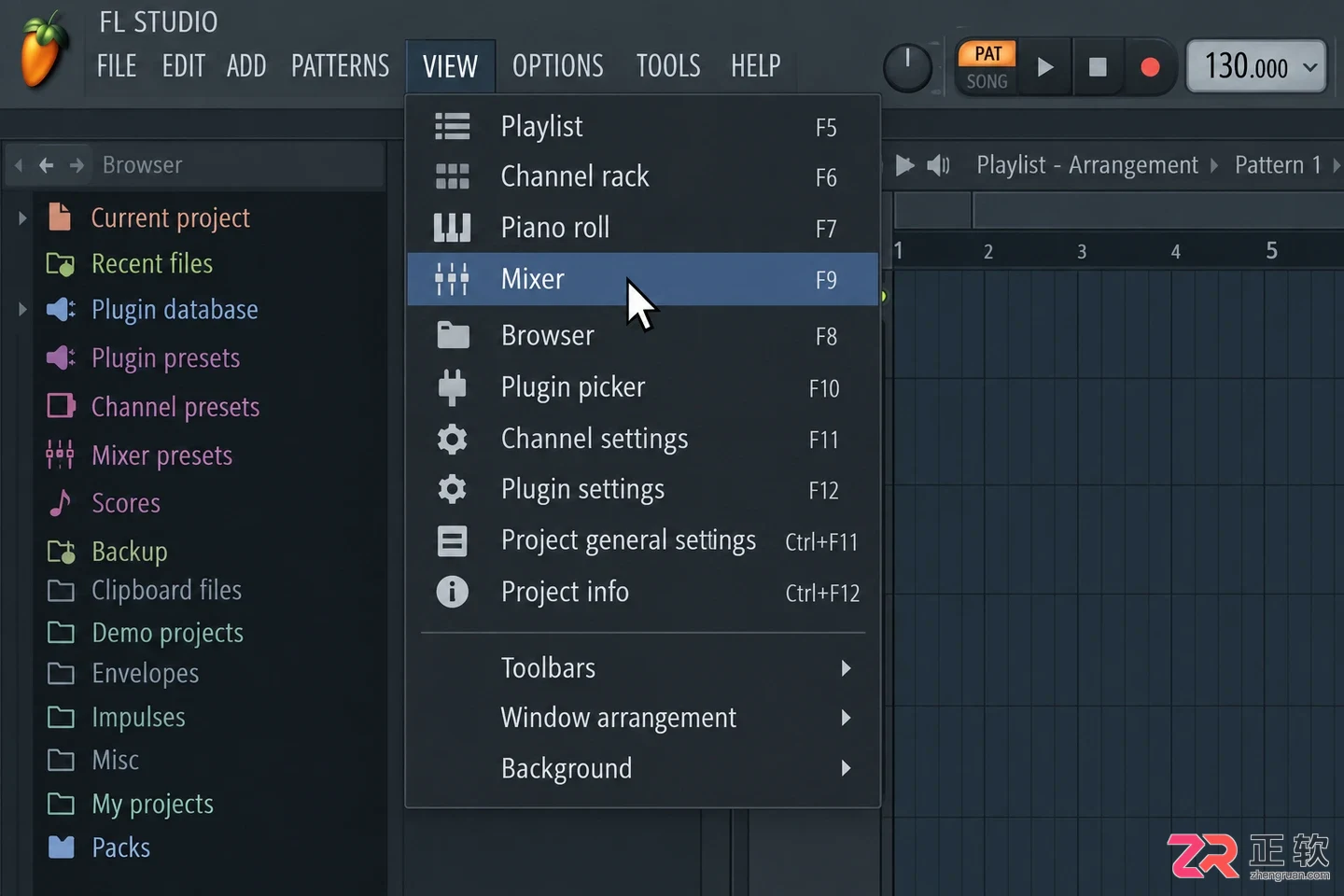Click the Packs folder icon
Image resolution: width=1344 pixels, height=896 pixels.
(61, 847)
